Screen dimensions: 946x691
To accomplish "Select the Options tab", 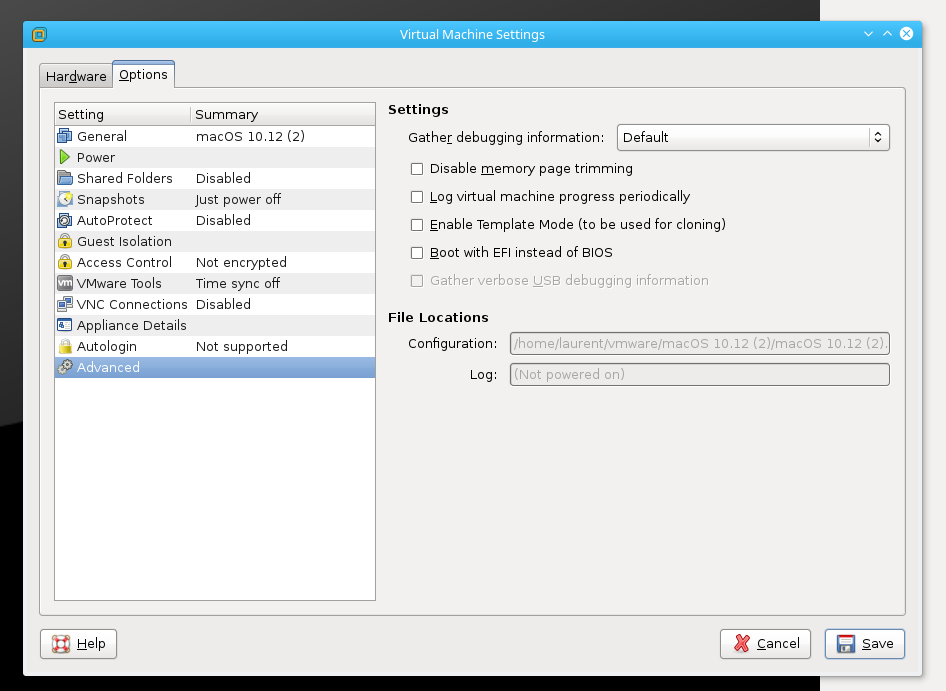I will [x=144, y=74].
